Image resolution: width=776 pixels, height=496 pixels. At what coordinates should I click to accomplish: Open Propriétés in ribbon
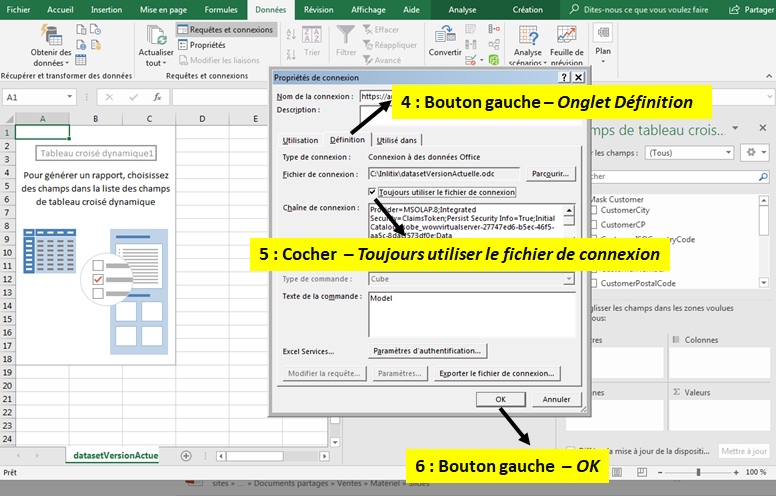[x=202, y=45]
